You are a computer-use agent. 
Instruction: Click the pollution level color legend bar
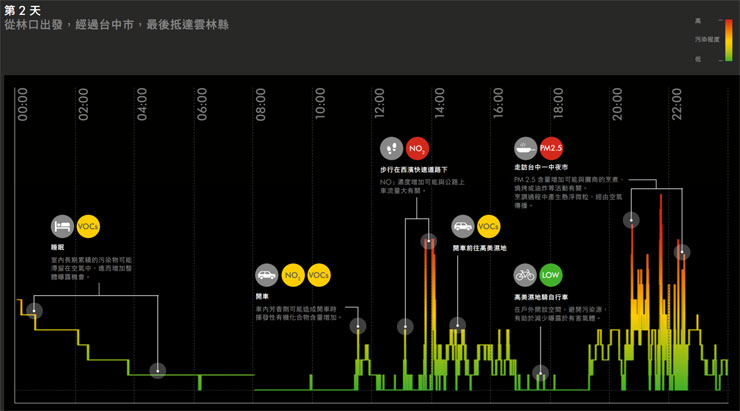tap(726, 39)
